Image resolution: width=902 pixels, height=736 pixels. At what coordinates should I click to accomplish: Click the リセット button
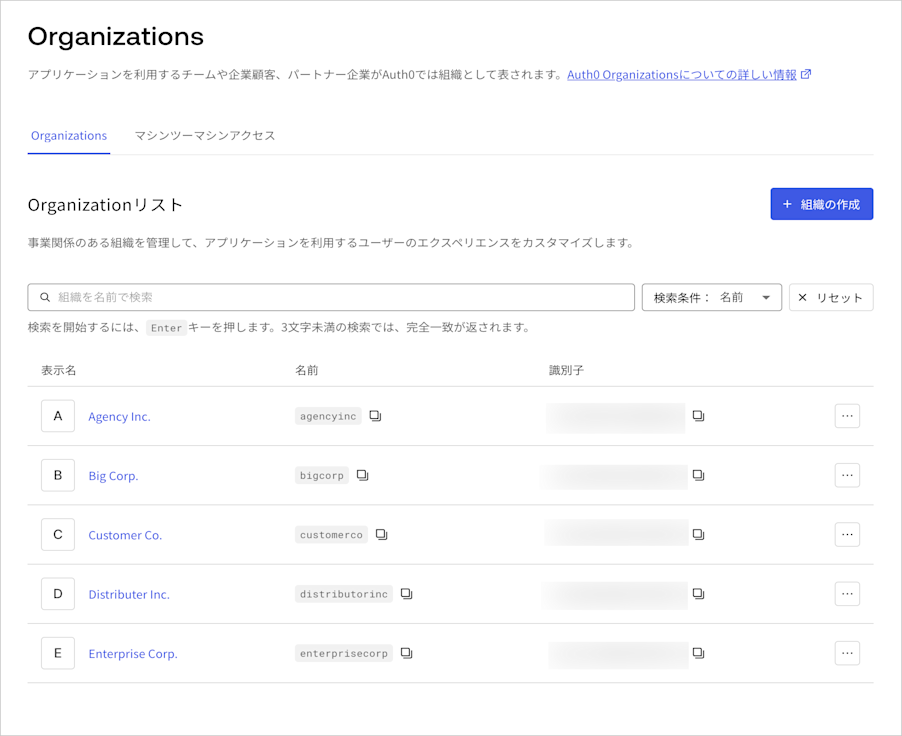(831, 298)
